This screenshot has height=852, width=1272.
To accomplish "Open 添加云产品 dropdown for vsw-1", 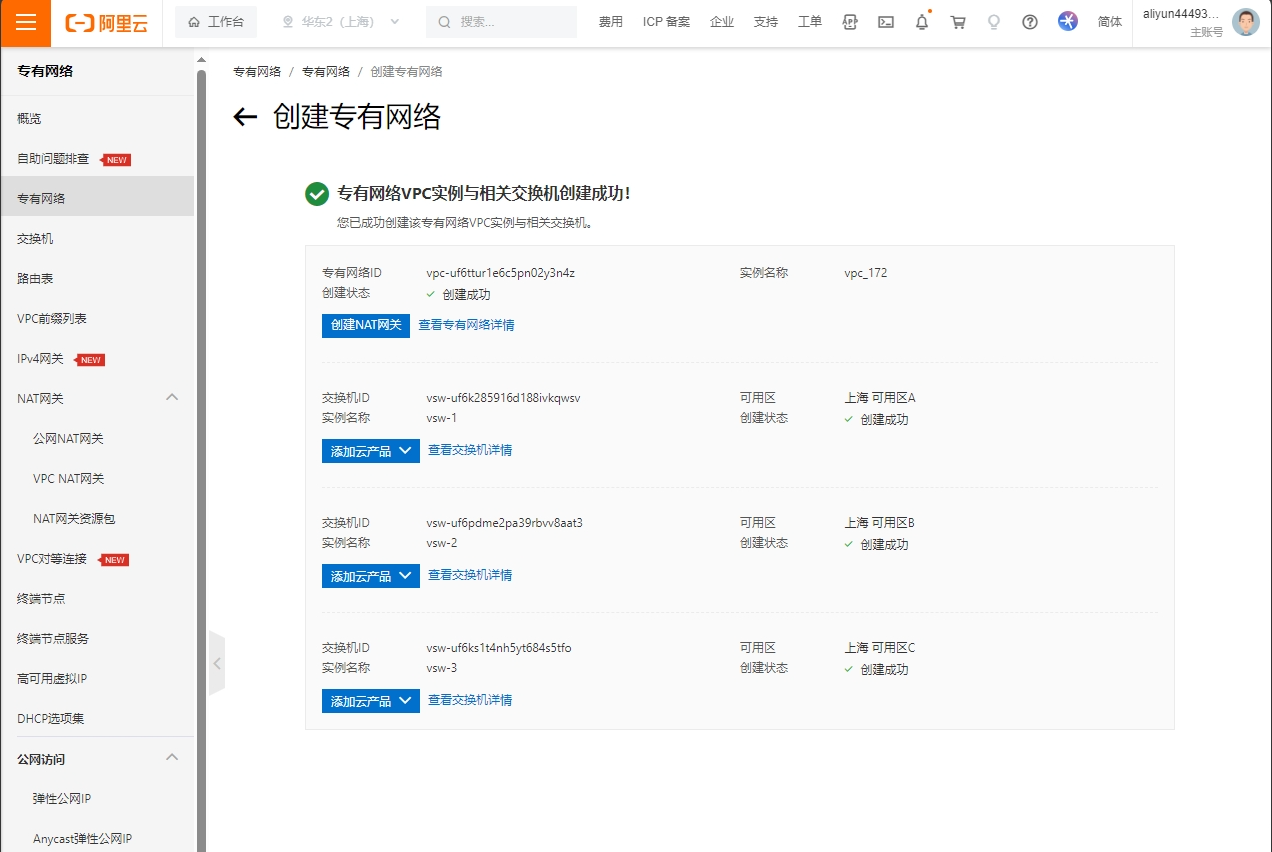I will tap(370, 451).
